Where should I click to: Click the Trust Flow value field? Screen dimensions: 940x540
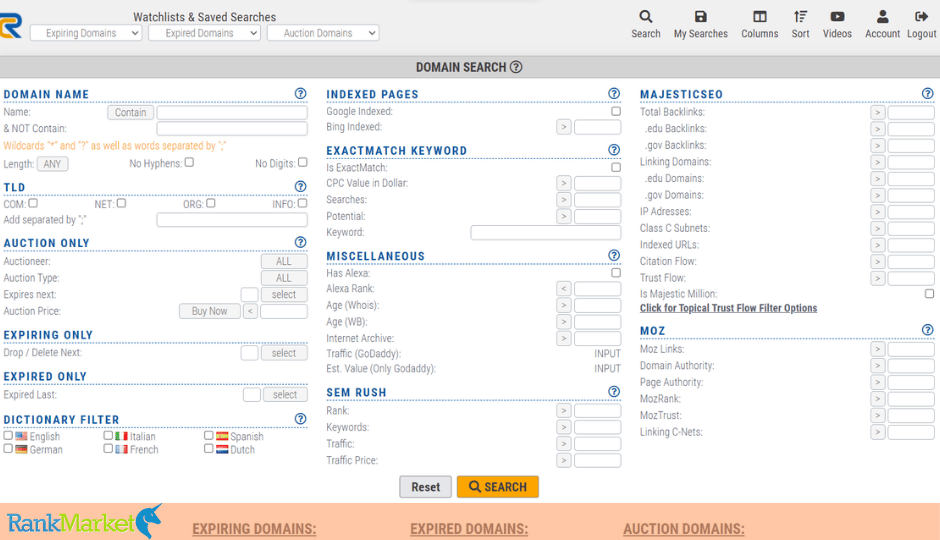pyautogui.click(x=911, y=278)
